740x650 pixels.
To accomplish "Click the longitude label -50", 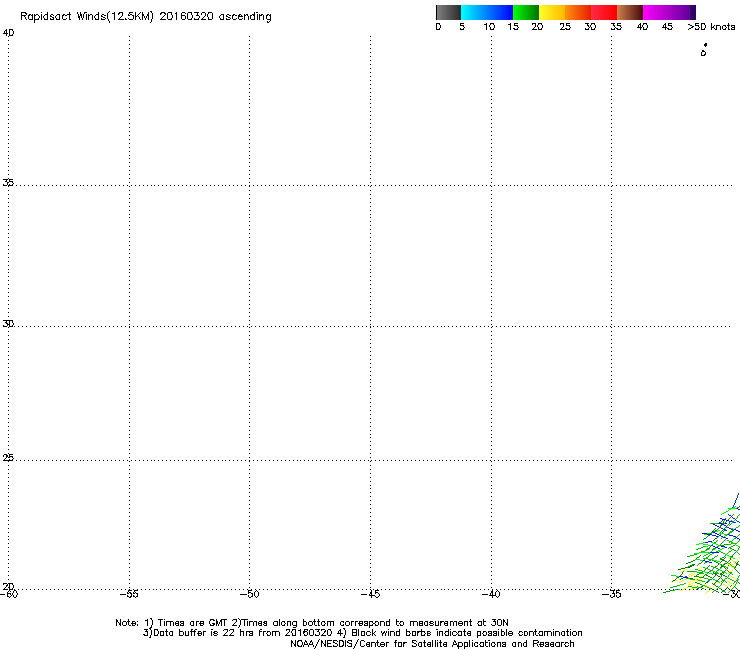I will point(249,594).
